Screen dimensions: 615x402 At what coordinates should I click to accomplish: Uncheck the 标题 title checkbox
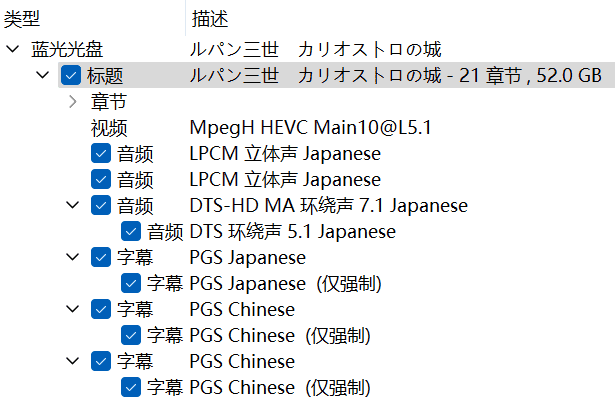71,75
